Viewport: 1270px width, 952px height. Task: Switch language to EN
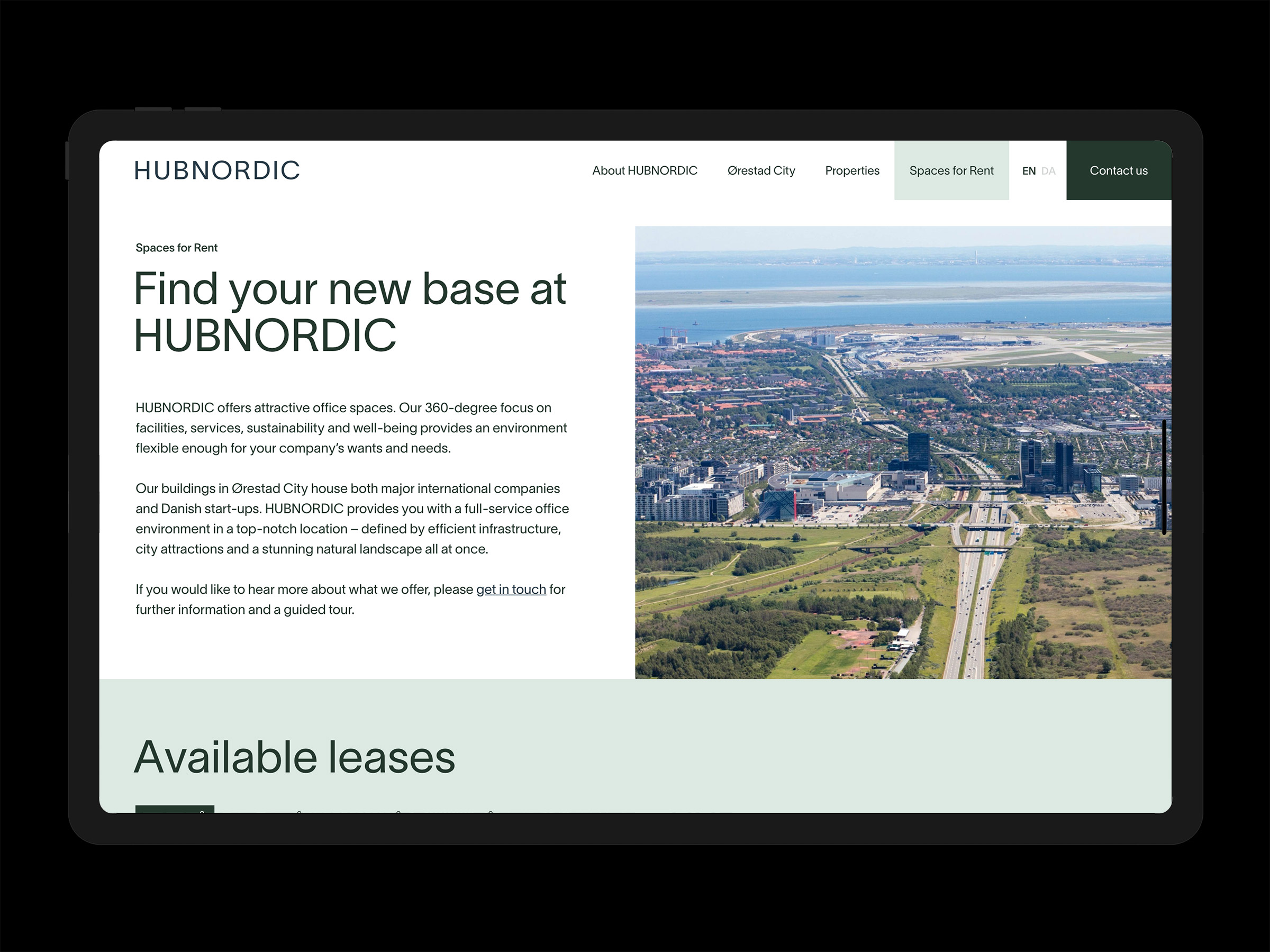point(1029,171)
